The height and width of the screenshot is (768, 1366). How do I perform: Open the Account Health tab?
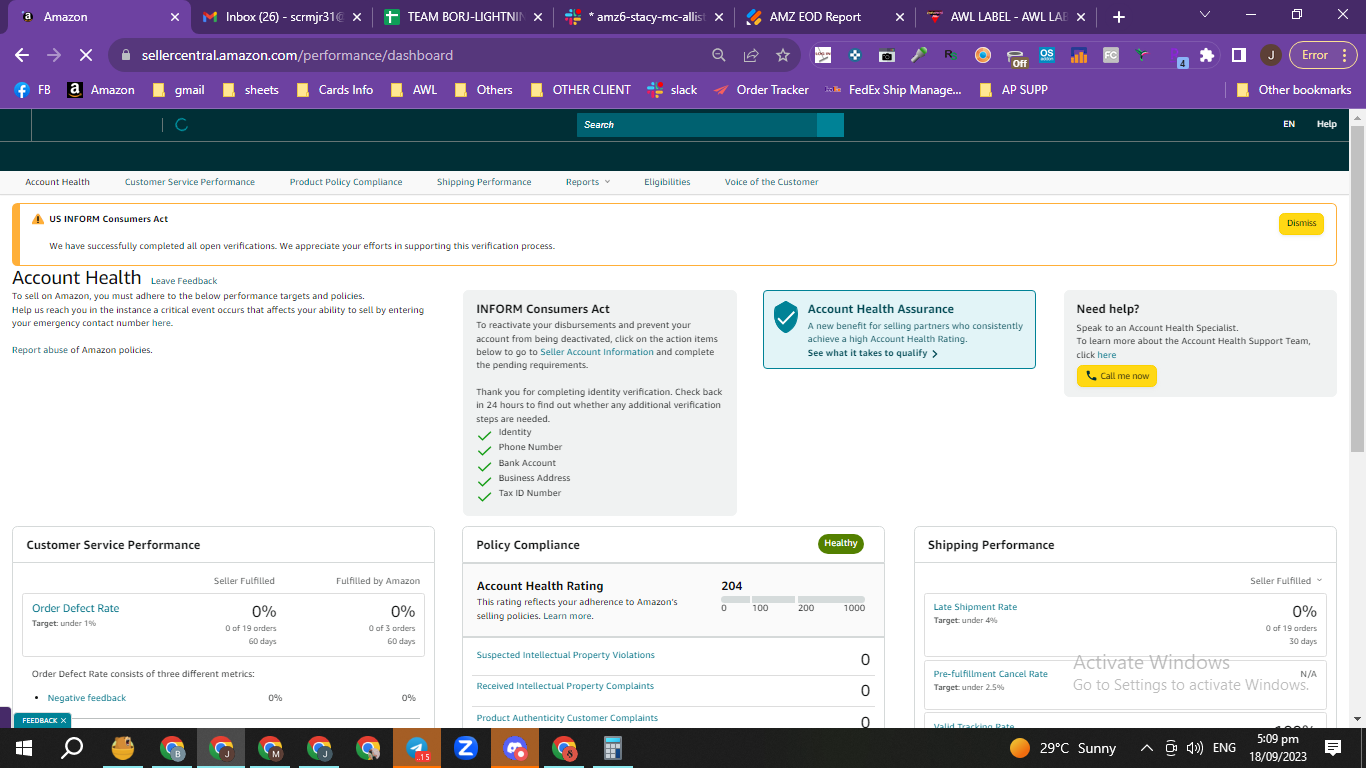(x=58, y=182)
